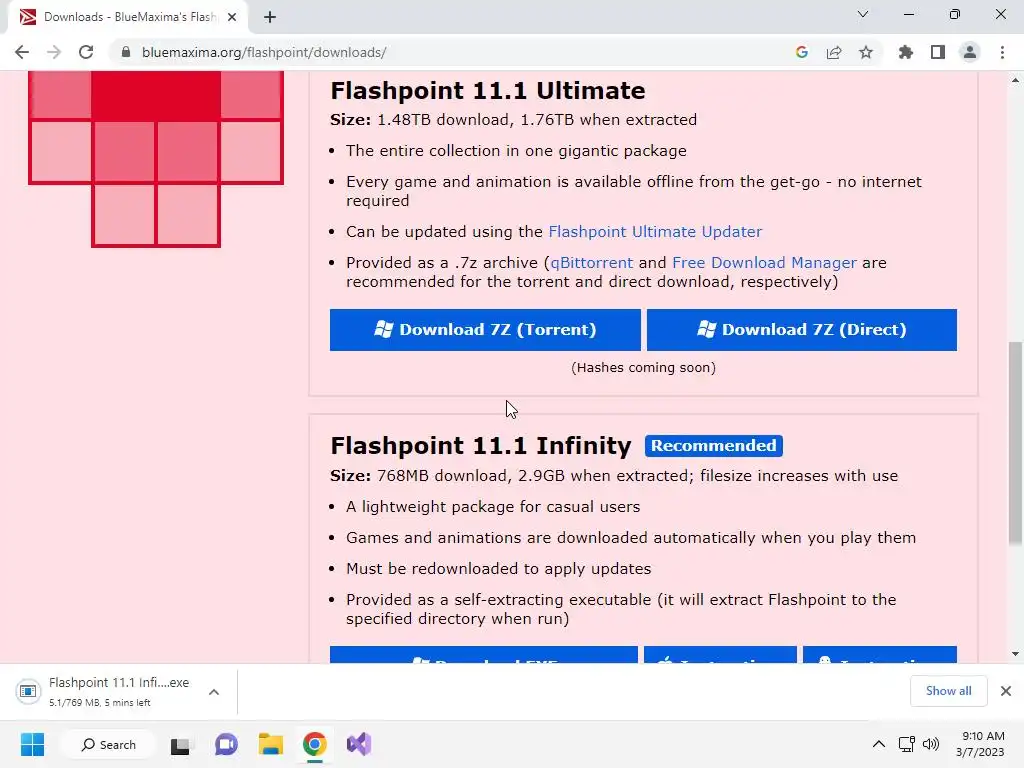
Task: Click the "1.48TB download, 1.76TB when extracted" size text
Action: pyautogui.click(x=537, y=120)
